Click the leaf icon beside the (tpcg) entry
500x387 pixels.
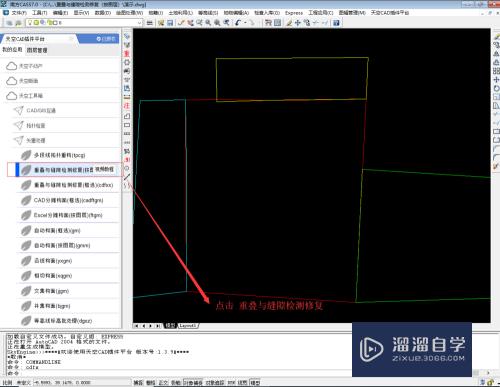tap(26, 155)
